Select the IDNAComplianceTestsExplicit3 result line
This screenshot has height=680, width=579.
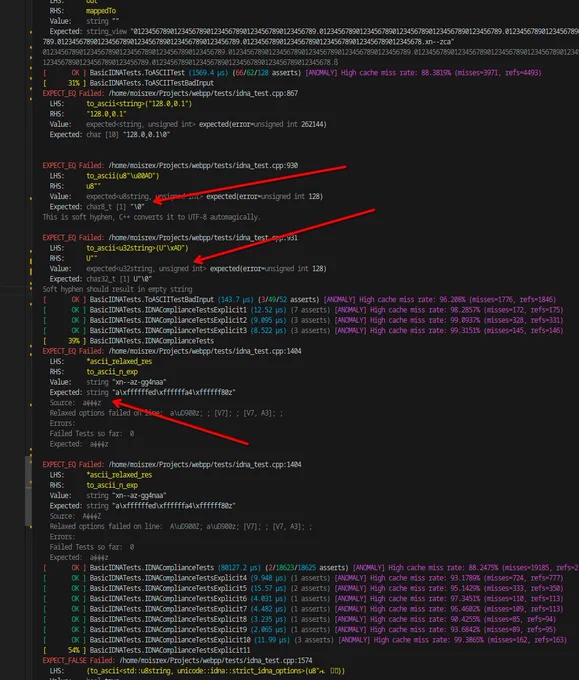(303, 330)
